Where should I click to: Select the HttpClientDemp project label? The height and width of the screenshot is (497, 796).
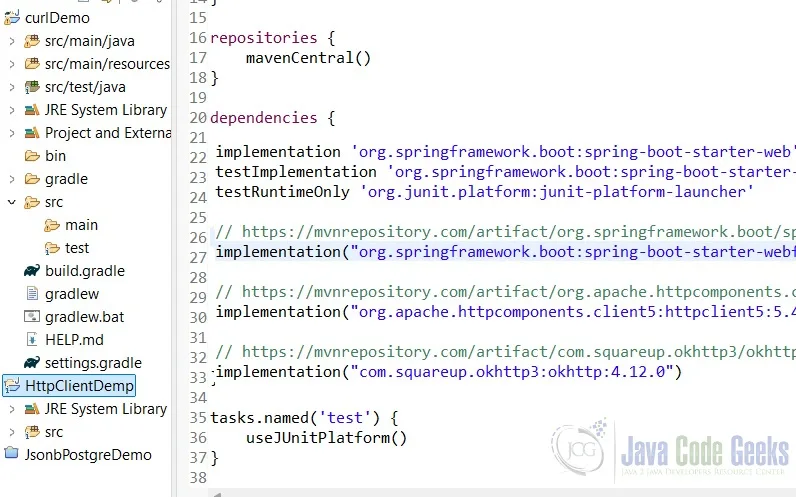79,386
